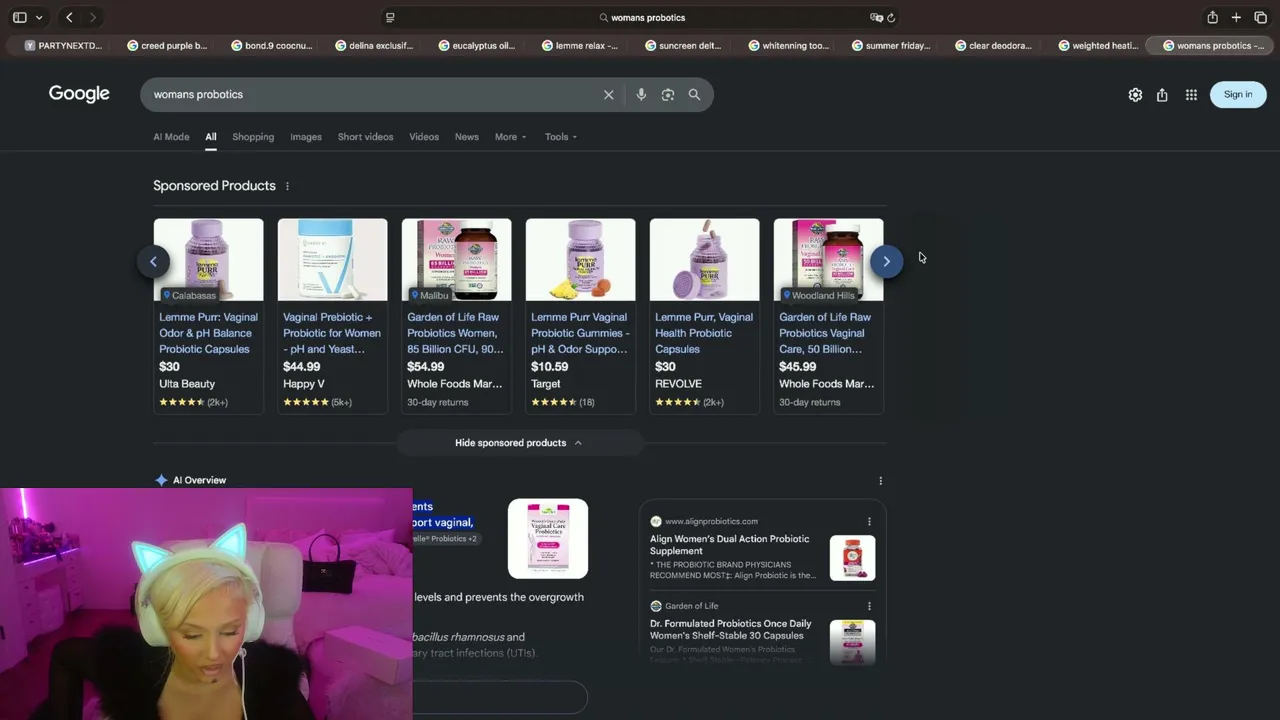The height and width of the screenshot is (720, 1280).
Task: Switch to the whitenning browser tab
Action: [x=787, y=45]
